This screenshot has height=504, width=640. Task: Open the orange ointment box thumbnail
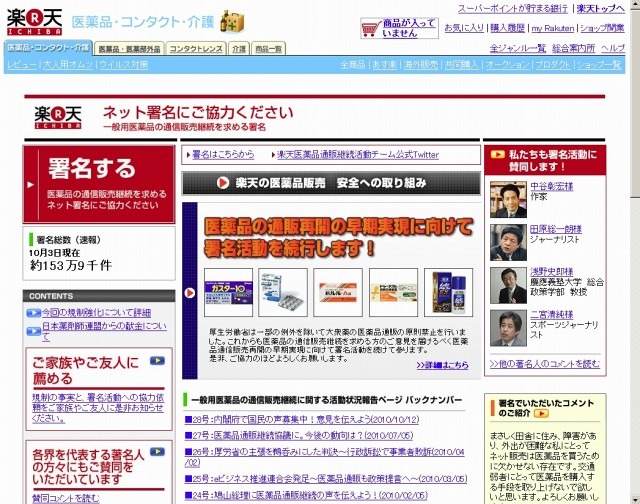(x=393, y=292)
